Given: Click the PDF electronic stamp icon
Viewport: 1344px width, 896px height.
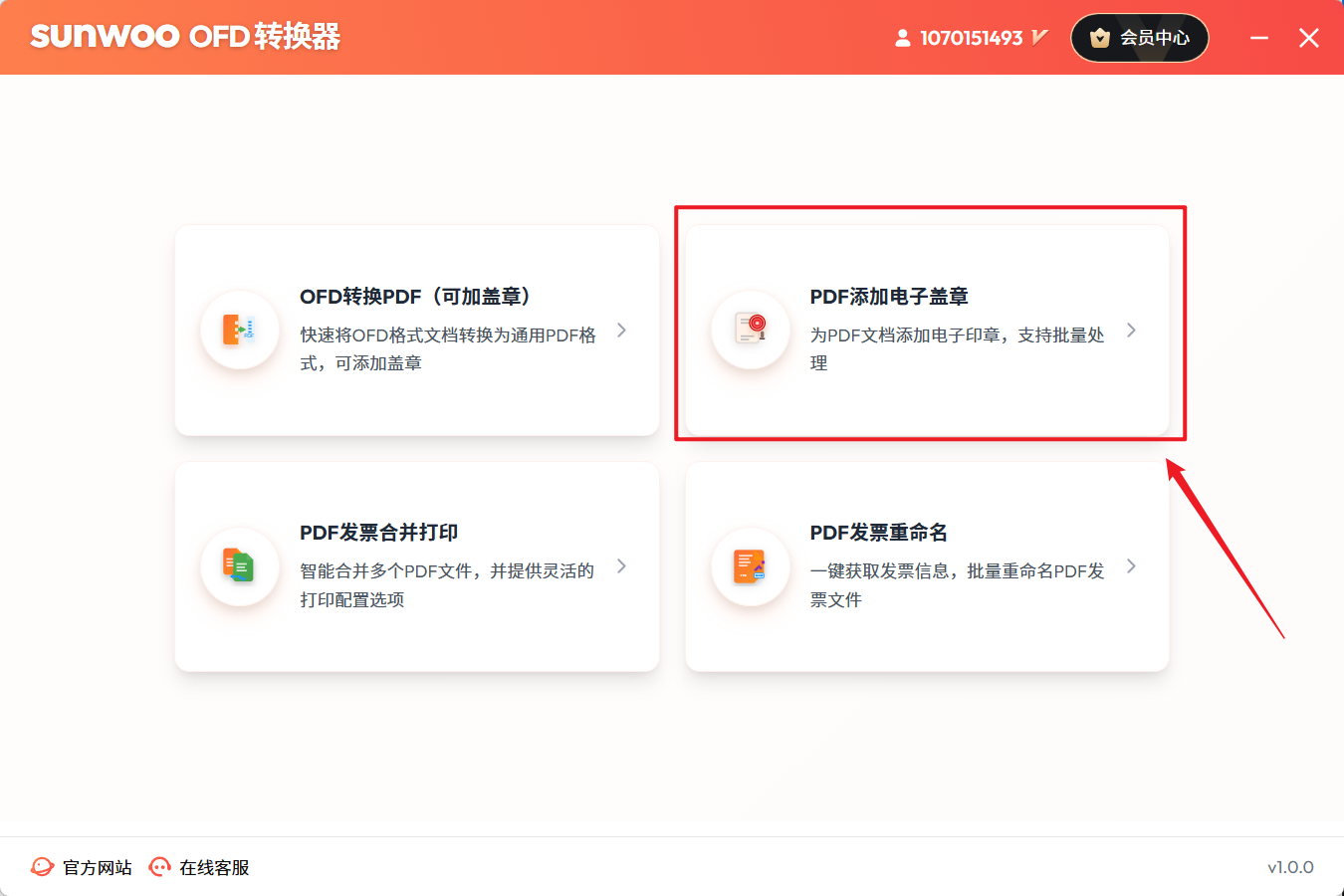Looking at the screenshot, I should click(751, 330).
